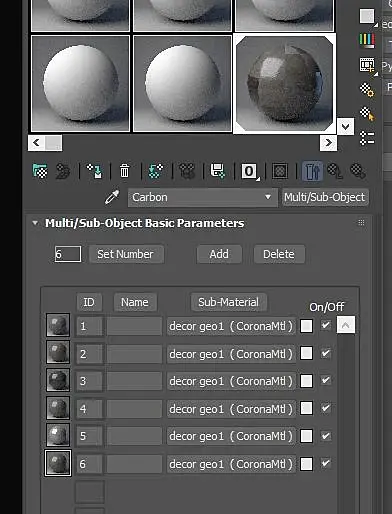Click color swatch for sub-material 2

pyautogui.click(x=306, y=353)
